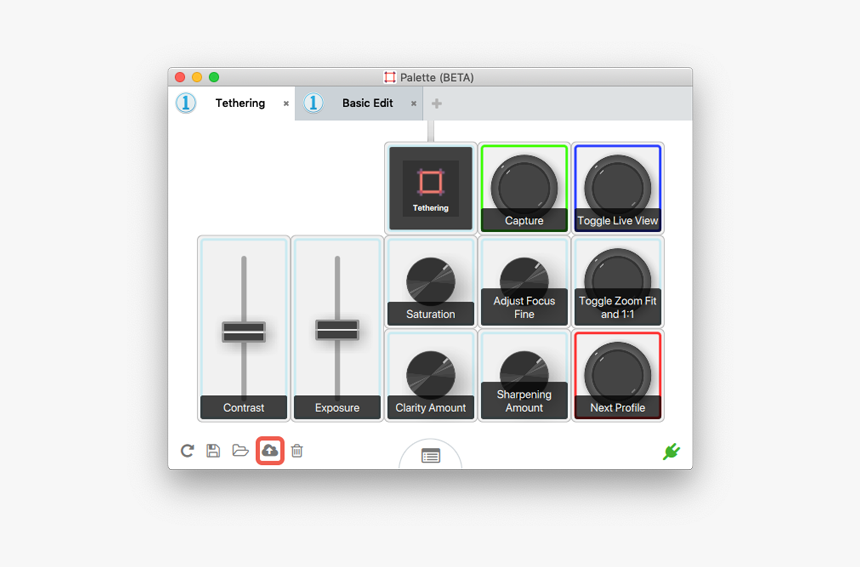860x567 pixels.
Task: Click the green plug connection icon
Action: point(671,452)
